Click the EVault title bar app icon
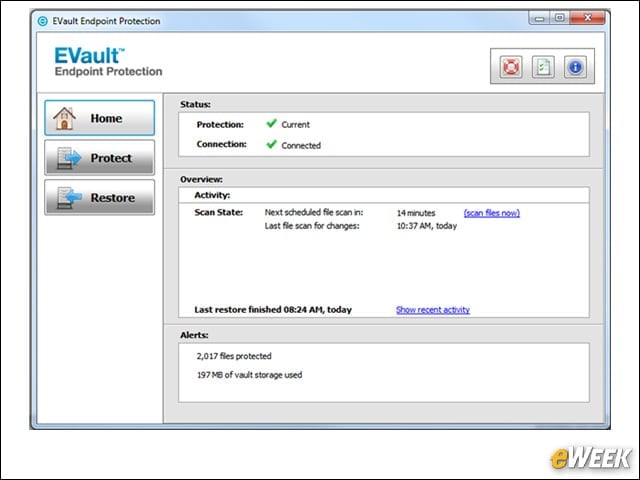Image resolution: width=640 pixels, height=480 pixels. click(x=42, y=21)
